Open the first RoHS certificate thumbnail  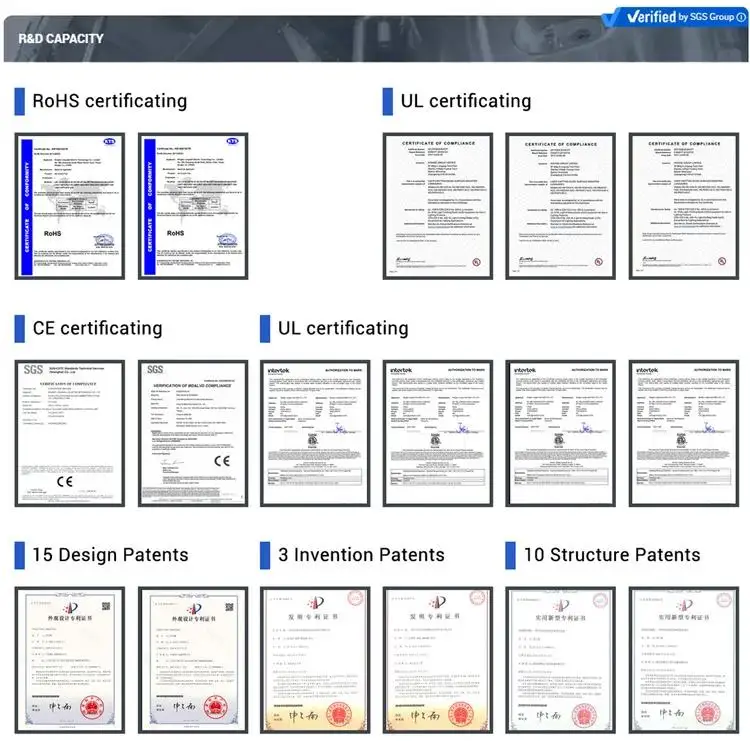[70, 206]
